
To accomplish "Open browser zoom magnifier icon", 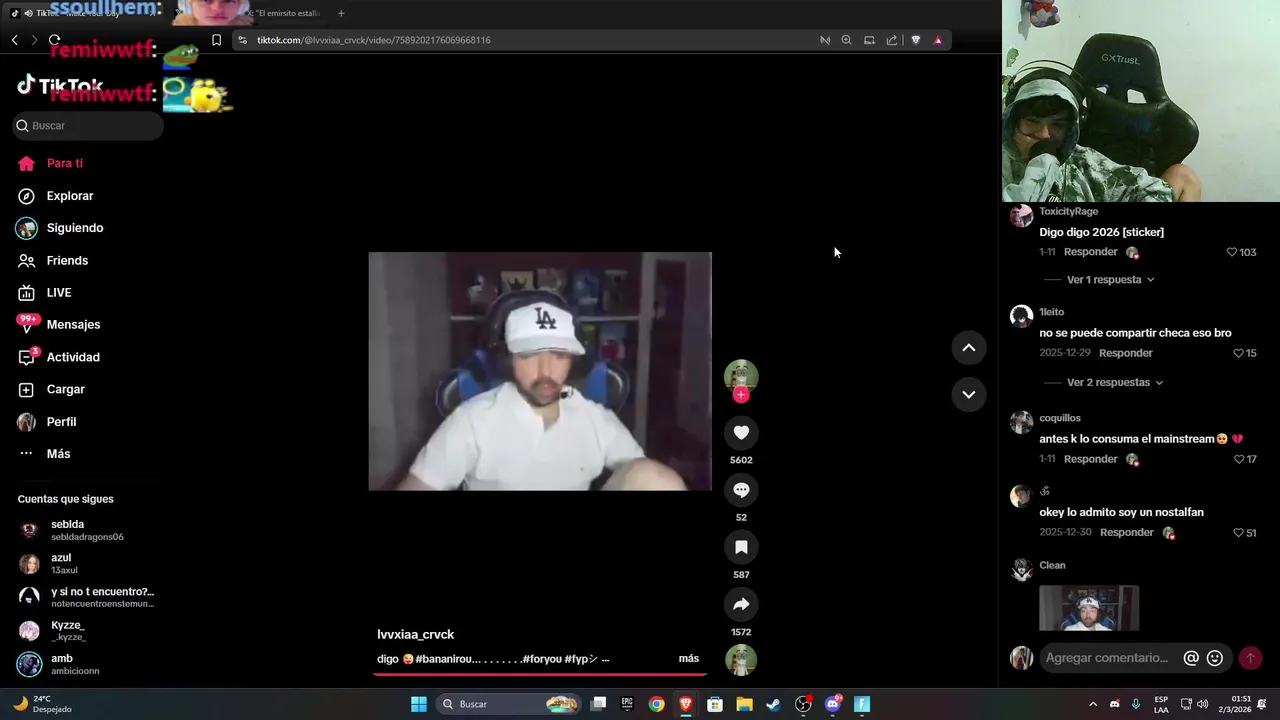I will pyautogui.click(x=846, y=40).
